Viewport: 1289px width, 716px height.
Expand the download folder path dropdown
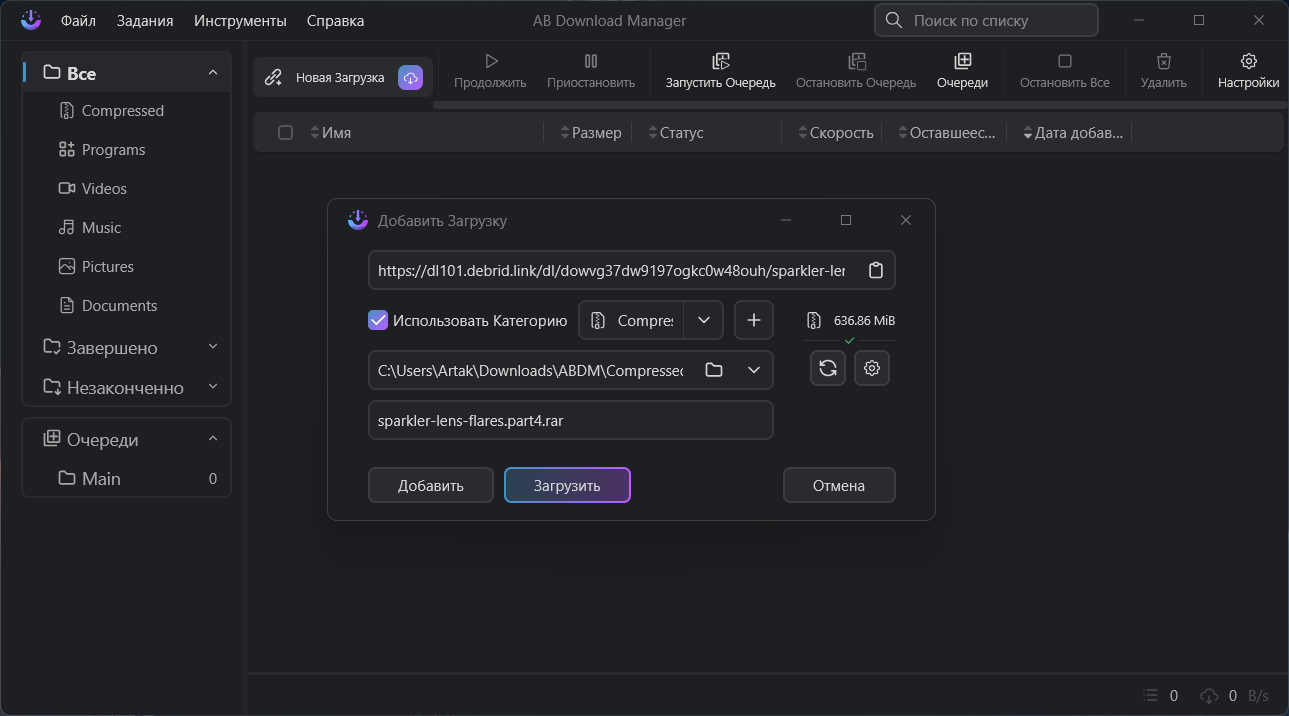click(x=754, y=370)
